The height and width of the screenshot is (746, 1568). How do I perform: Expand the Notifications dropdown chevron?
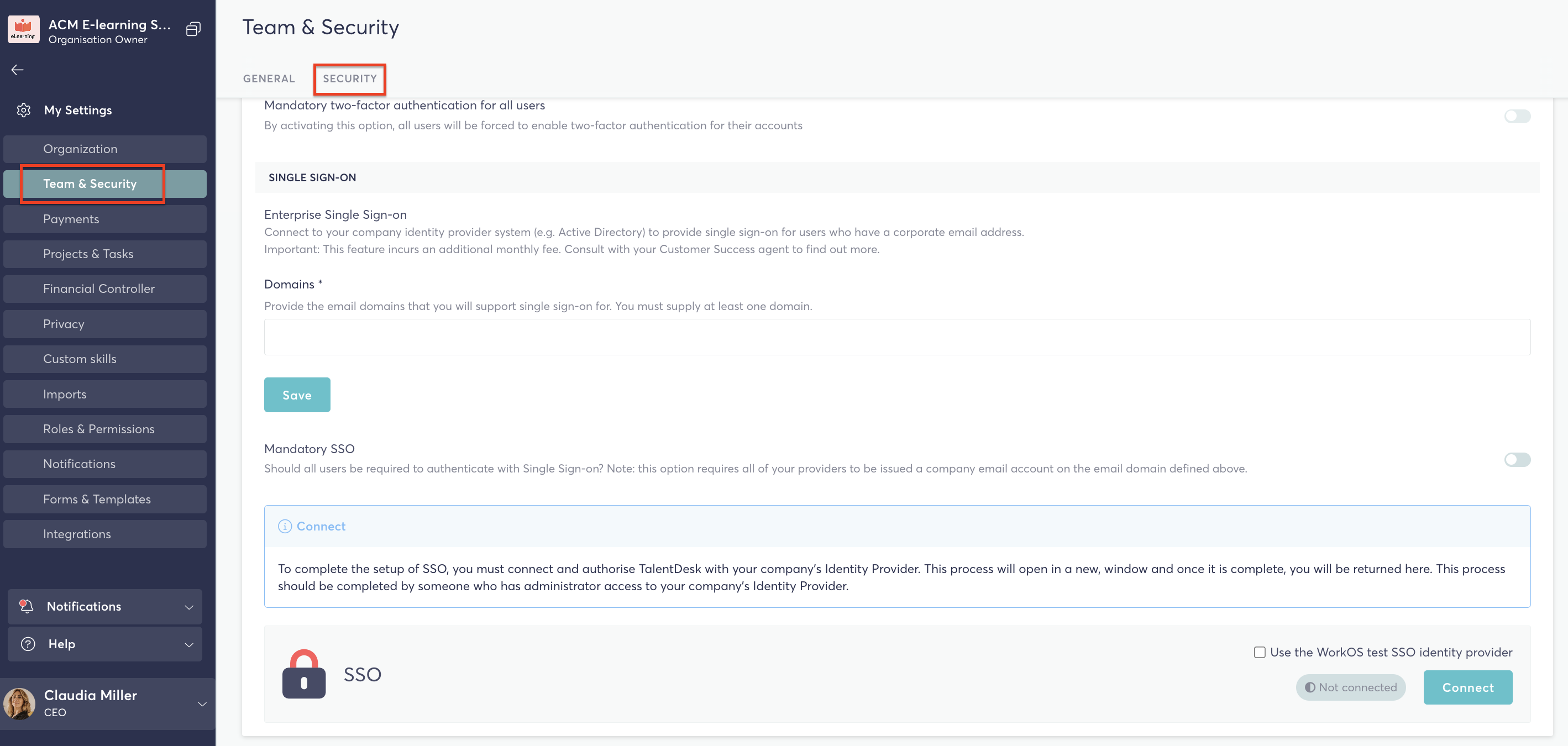188,607
